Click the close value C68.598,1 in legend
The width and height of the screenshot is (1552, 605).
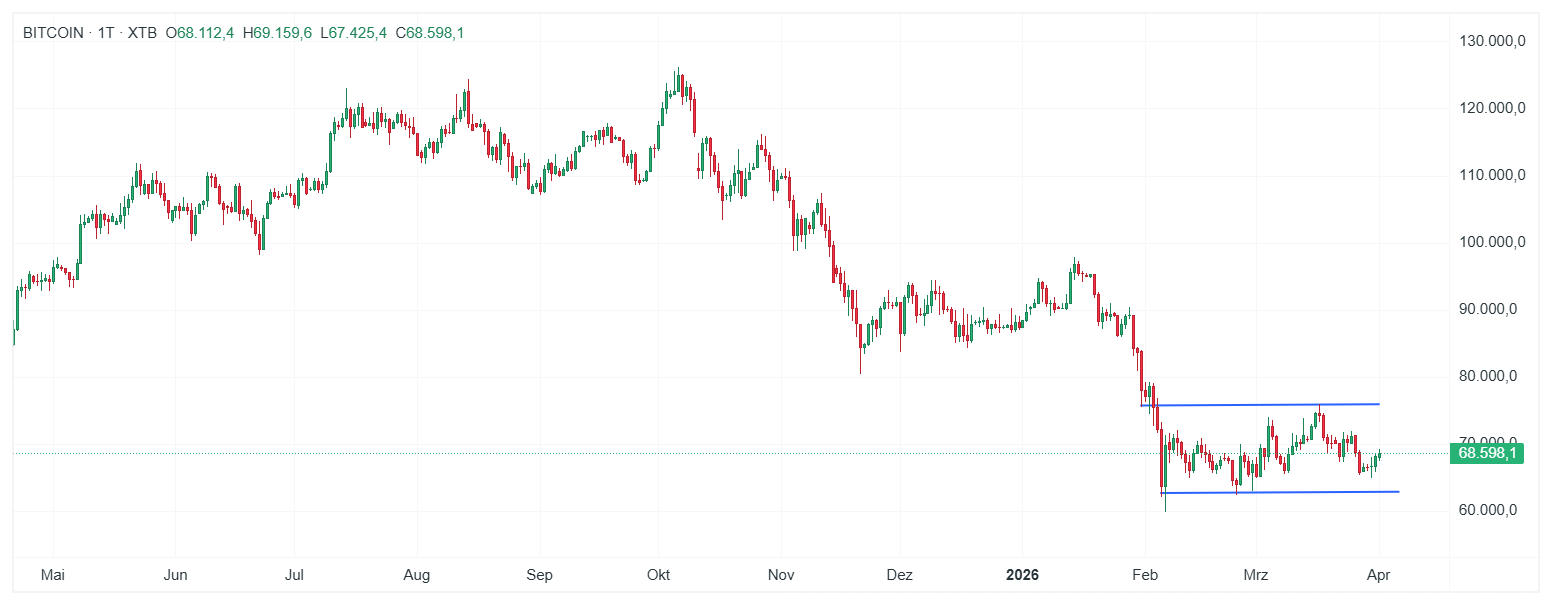tap(429, 33)
